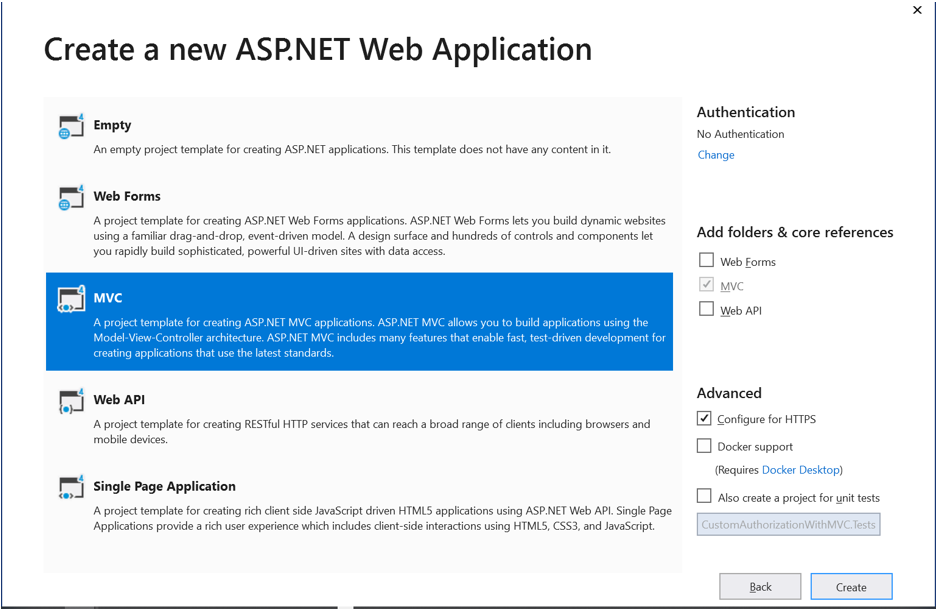Click the Back button
Image resolution: width=939 pixels, height=609 pixels.
[x=760, y=587]
